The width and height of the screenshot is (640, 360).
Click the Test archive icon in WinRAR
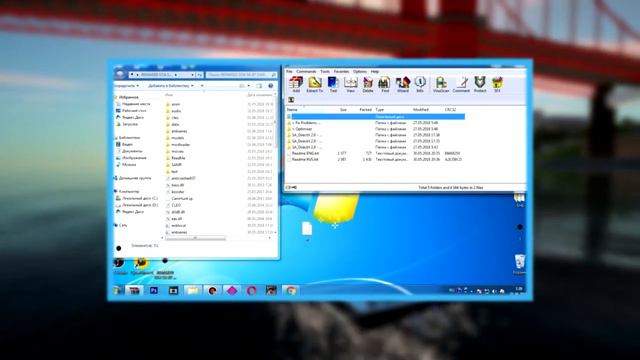click(x=333, y=84)
